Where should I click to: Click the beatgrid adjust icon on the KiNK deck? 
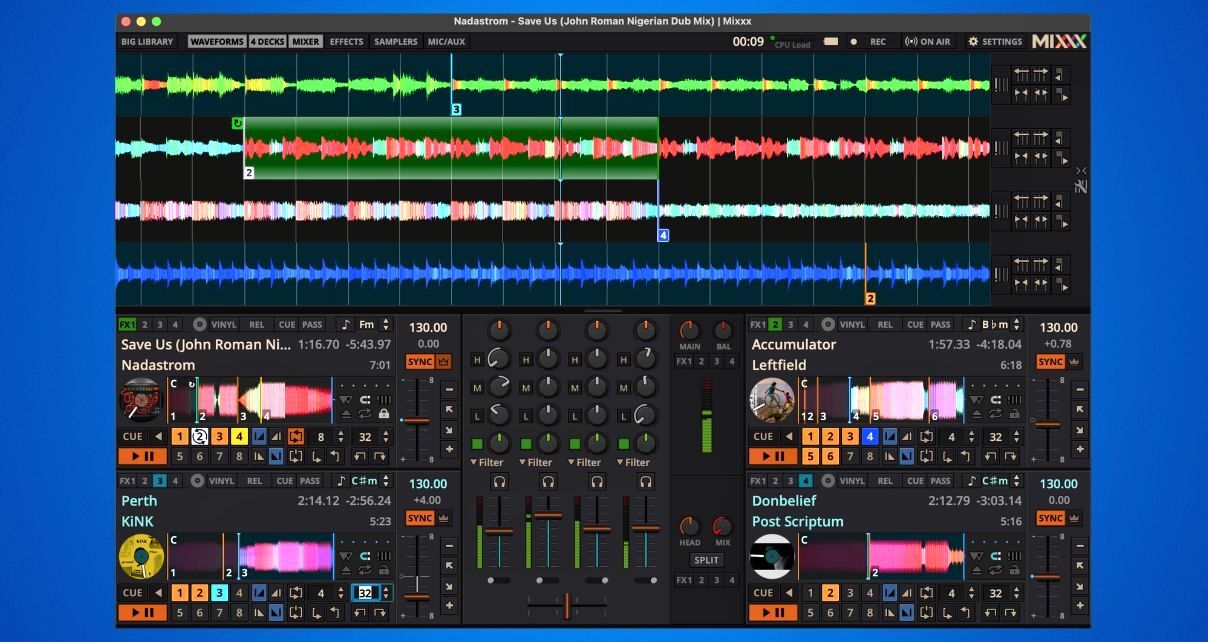(383, 556)
